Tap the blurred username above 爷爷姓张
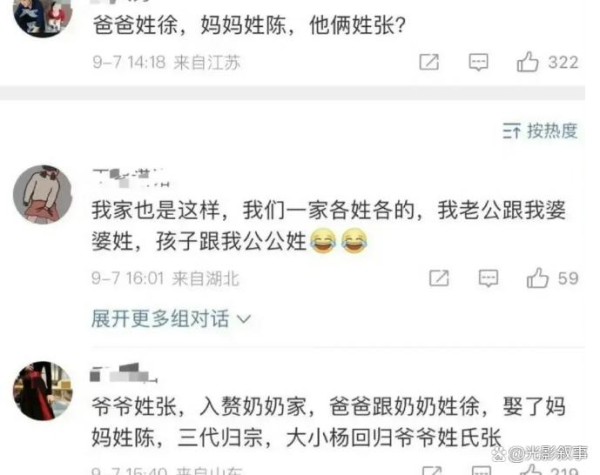The height and width of the screenshot is (475, 600). (x=123, y=373)
